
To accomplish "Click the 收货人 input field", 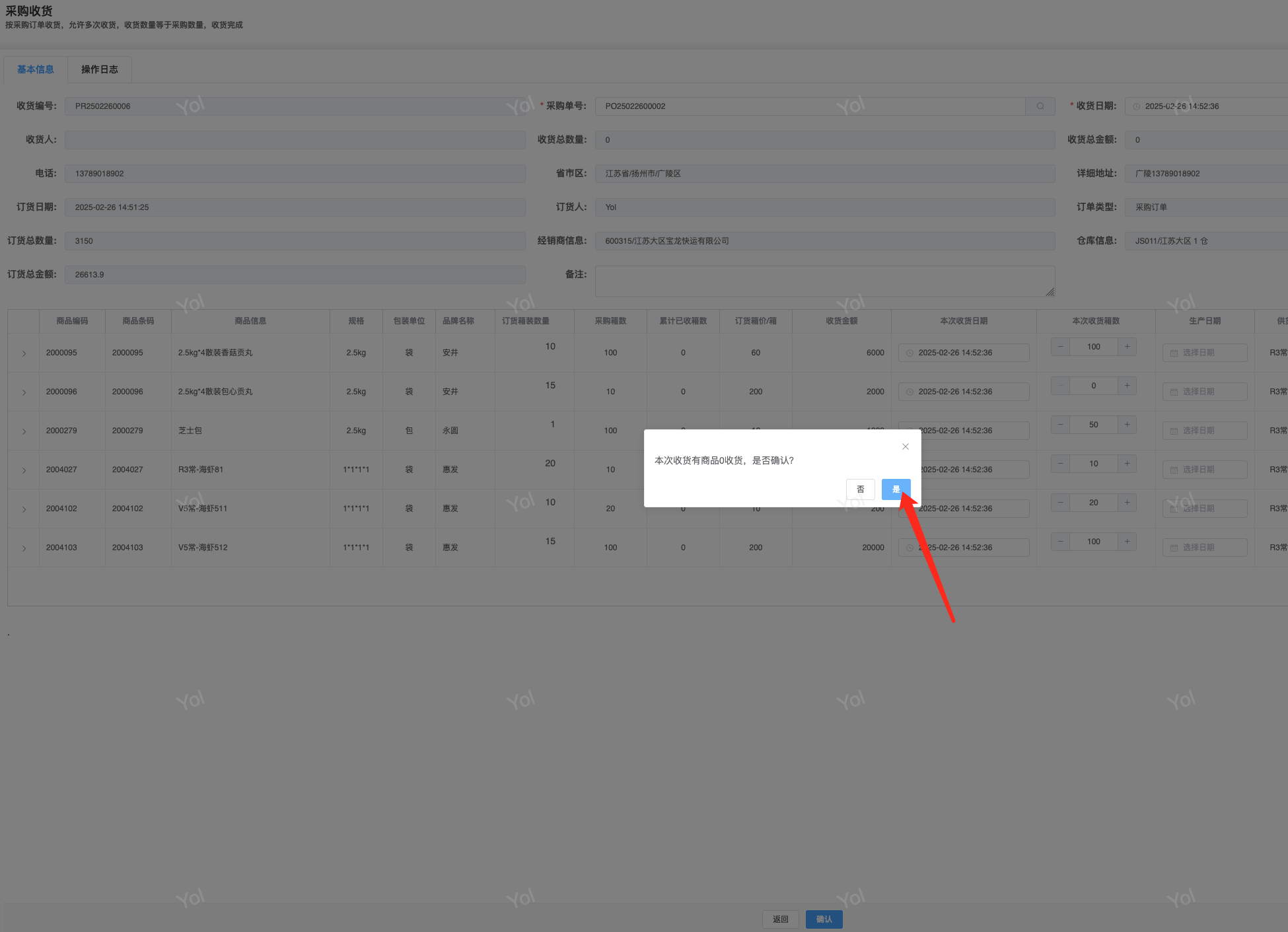I will (295, 140).
